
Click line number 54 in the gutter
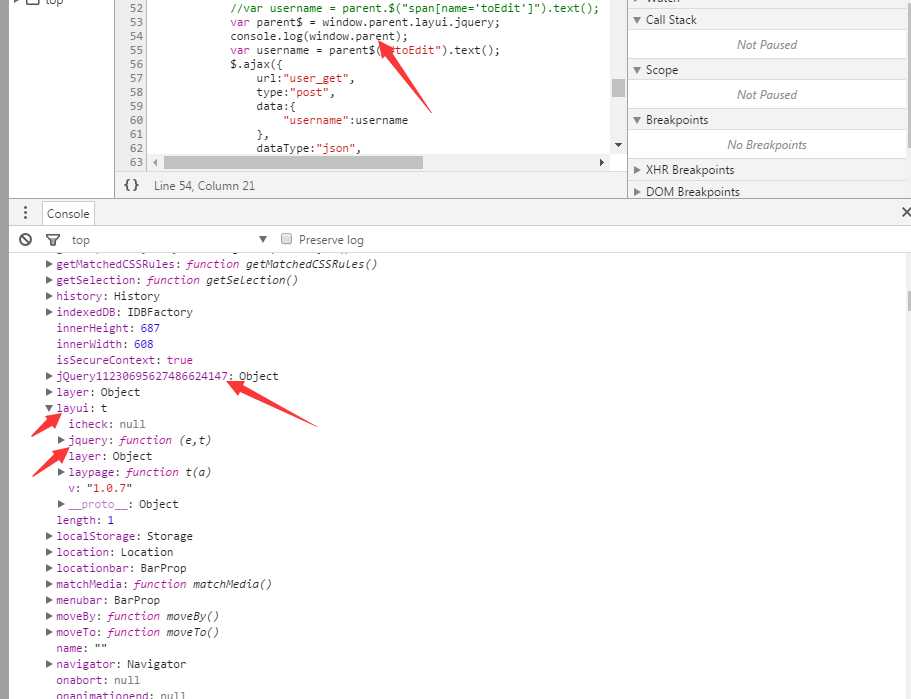click(x=136, y=36)
